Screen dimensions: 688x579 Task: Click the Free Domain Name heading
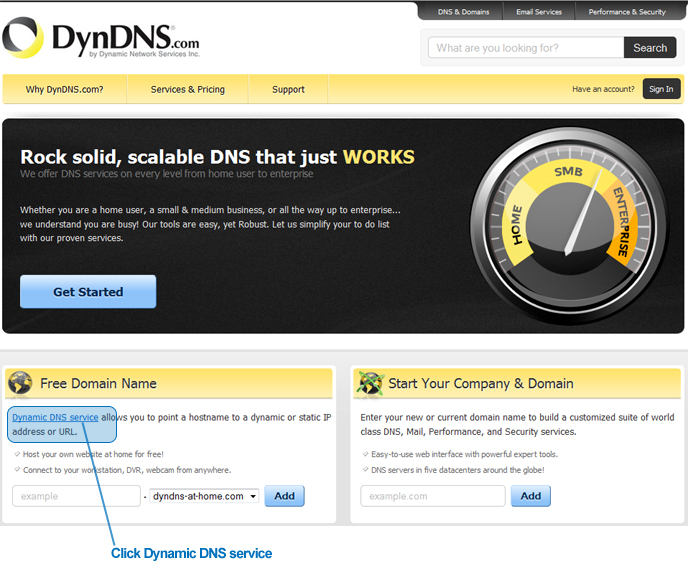pyautogui.click(x=98, y=383)
